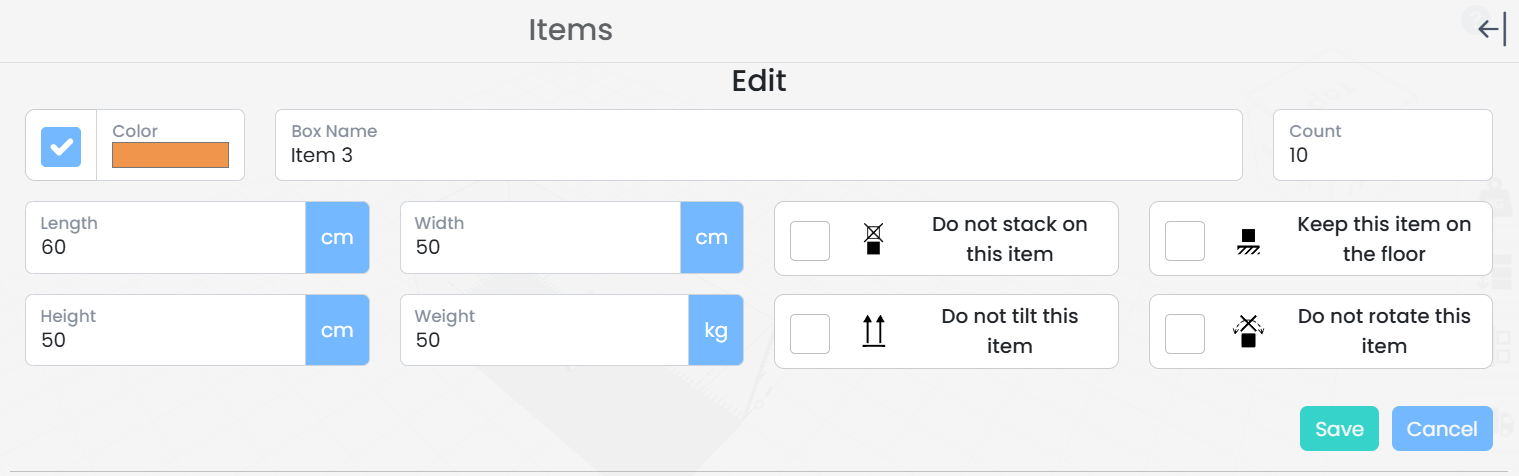1519x476 pixels.
Task: Open the Width unit cm selector
Action: [712, 238]
